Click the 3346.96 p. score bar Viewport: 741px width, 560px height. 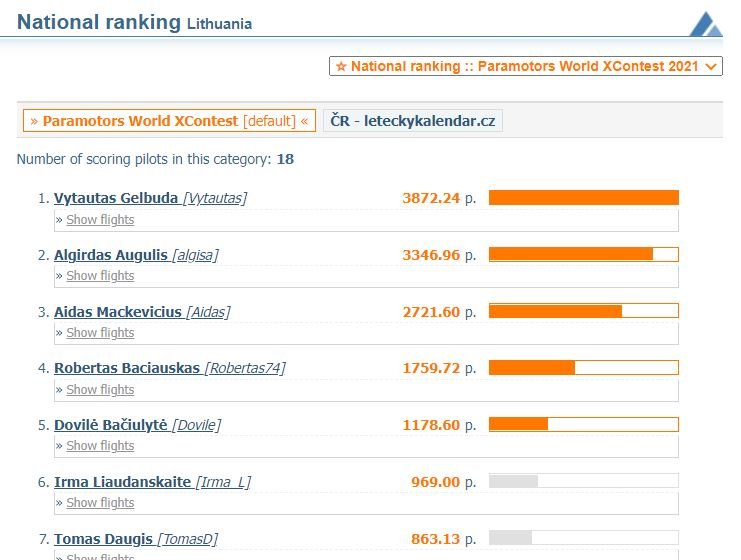[x=584, y=254]
